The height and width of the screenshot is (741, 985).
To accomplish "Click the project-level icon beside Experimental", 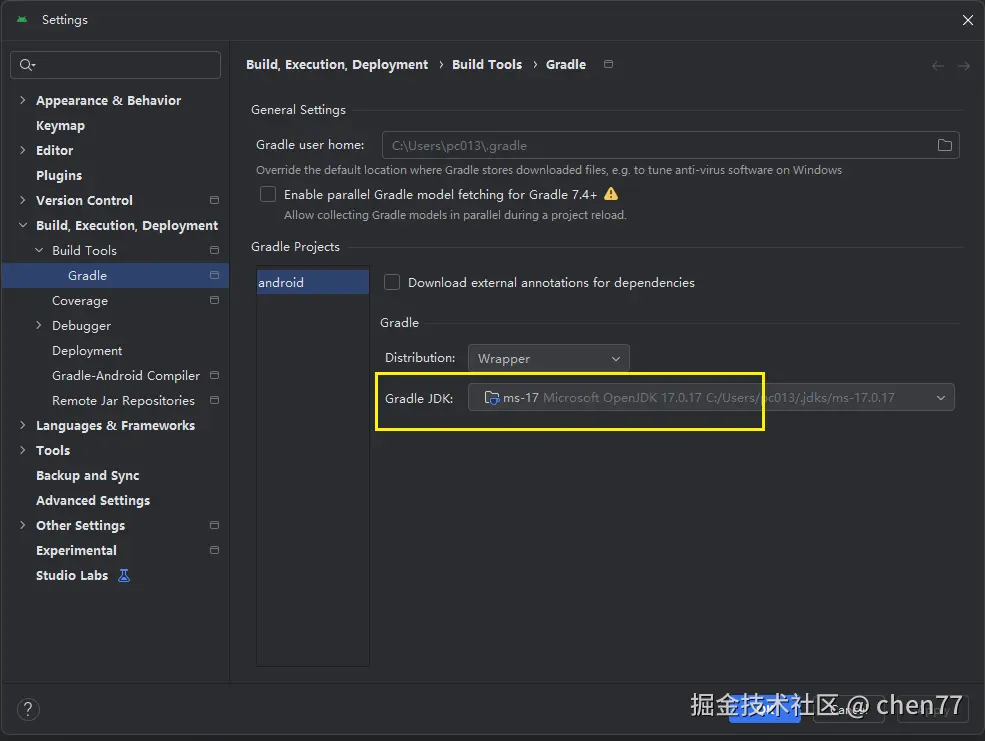I will point(214,550).
